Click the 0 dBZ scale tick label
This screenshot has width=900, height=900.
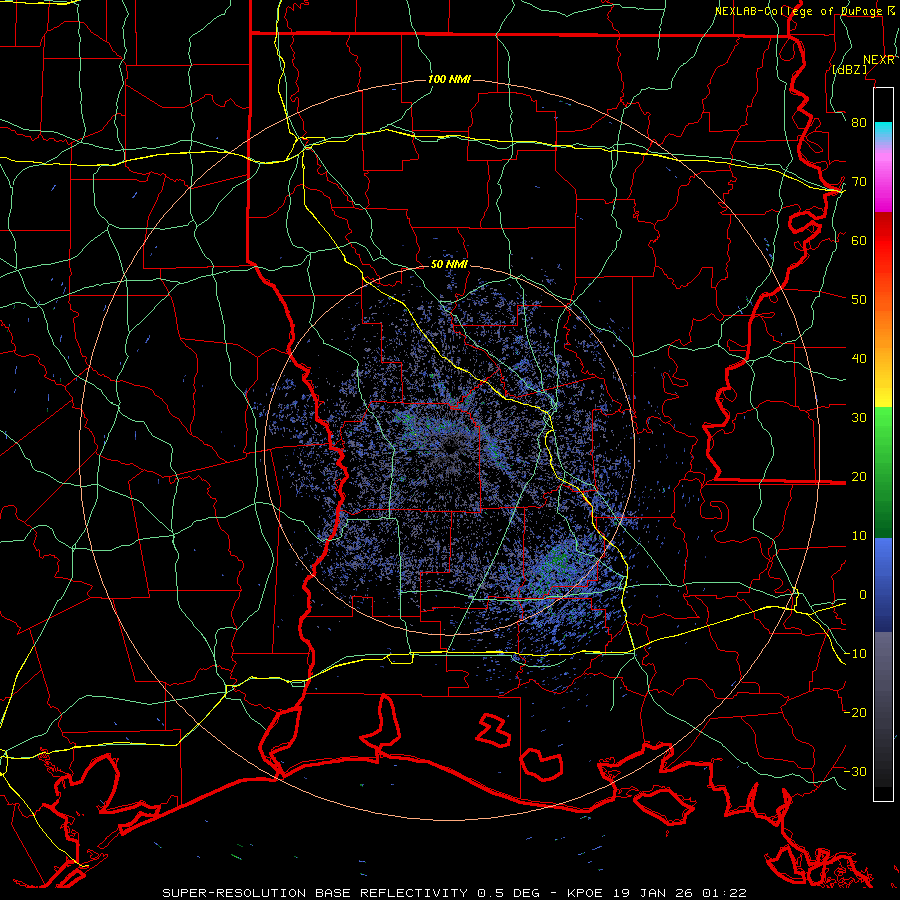[863, 595]
